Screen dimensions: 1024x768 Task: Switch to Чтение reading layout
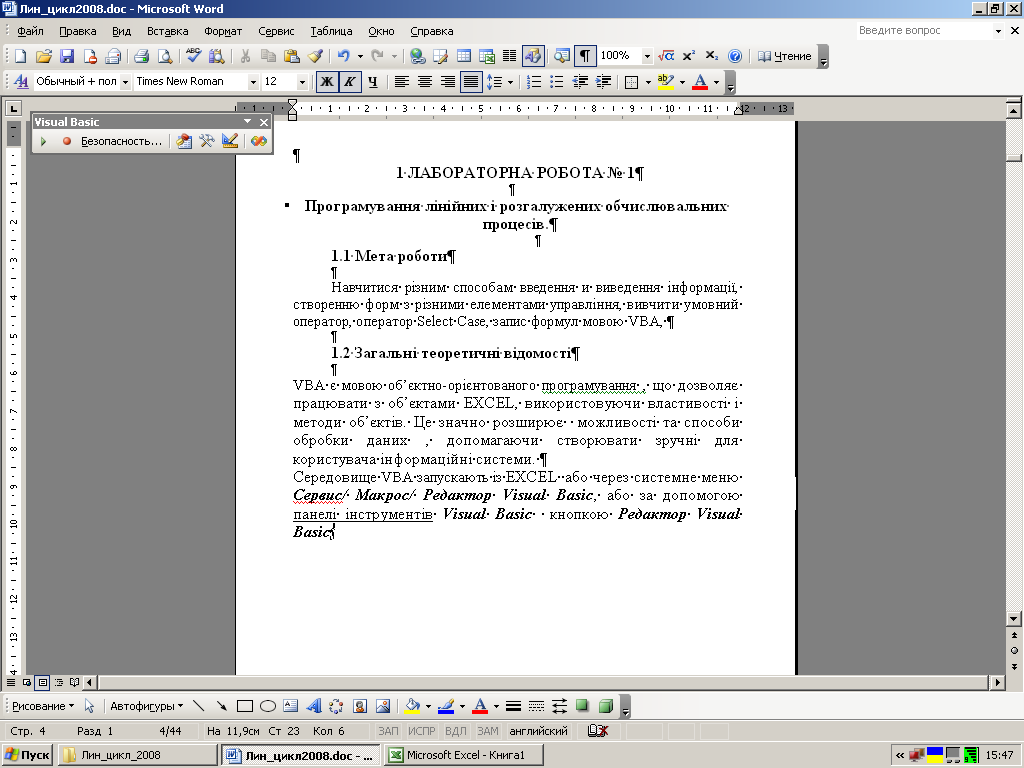pos(784,57)
